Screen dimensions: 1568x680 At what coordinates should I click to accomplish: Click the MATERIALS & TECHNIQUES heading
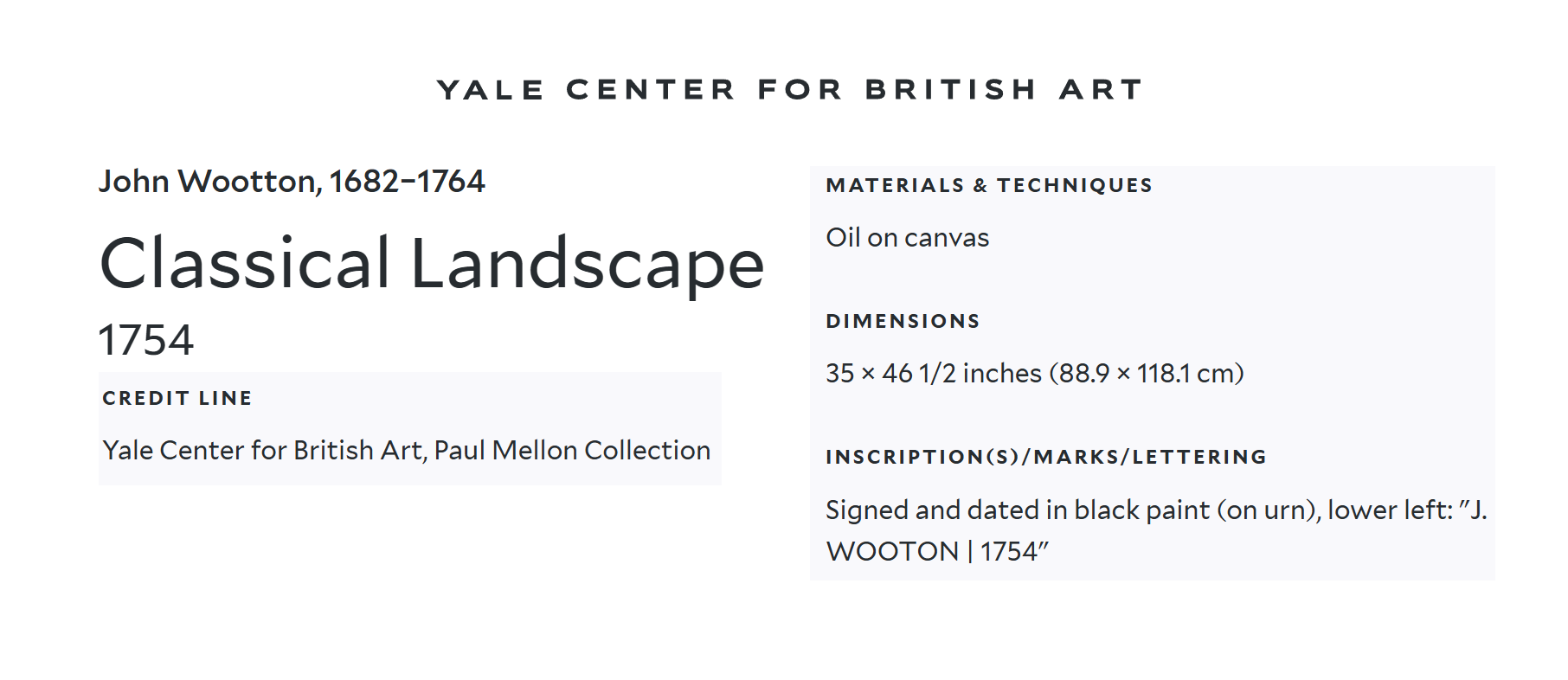coord(988,185)
